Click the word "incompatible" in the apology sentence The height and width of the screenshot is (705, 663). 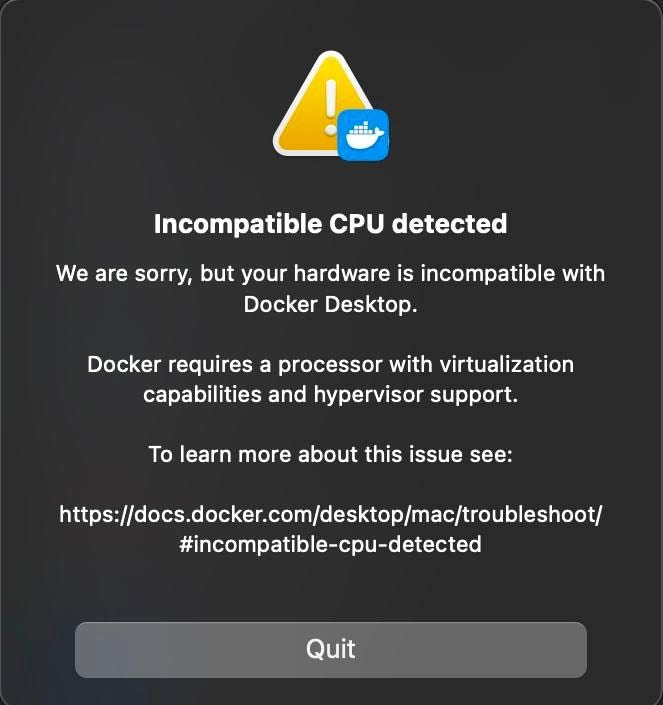[x=488, y=274]
